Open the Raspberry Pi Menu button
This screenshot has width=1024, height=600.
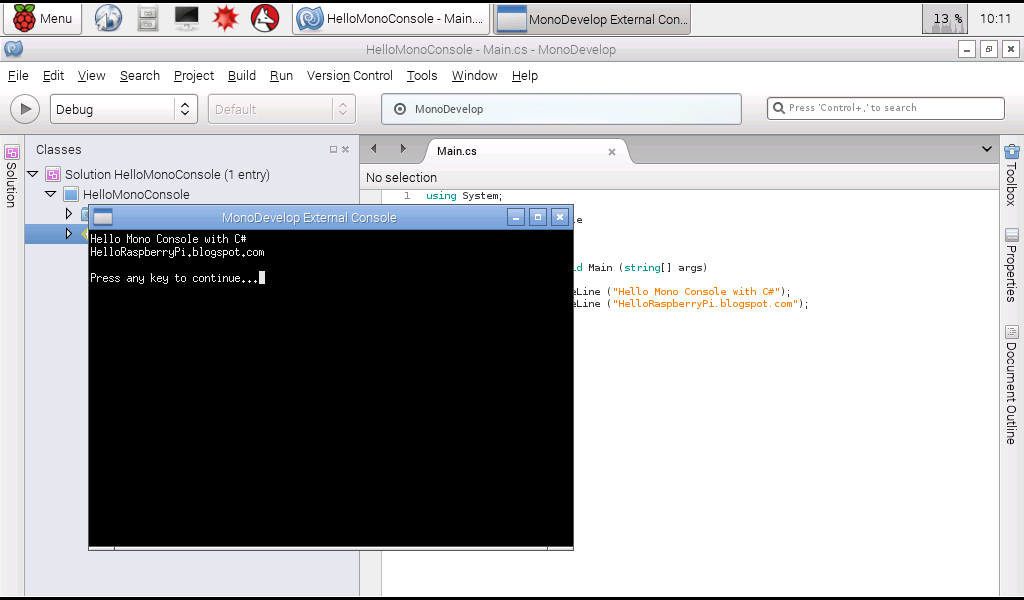click(x=42, y=18)
